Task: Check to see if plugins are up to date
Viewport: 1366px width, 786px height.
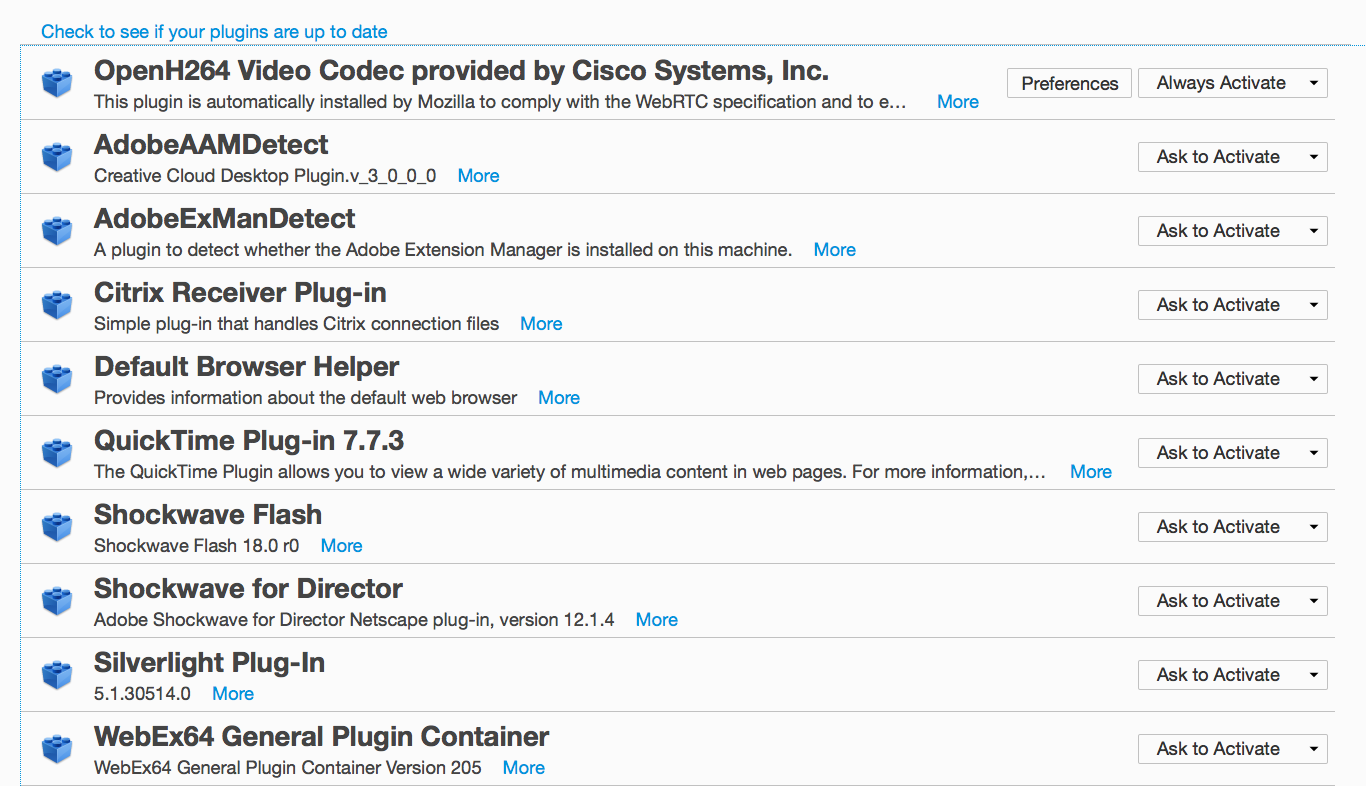Action: click(214, 32)
